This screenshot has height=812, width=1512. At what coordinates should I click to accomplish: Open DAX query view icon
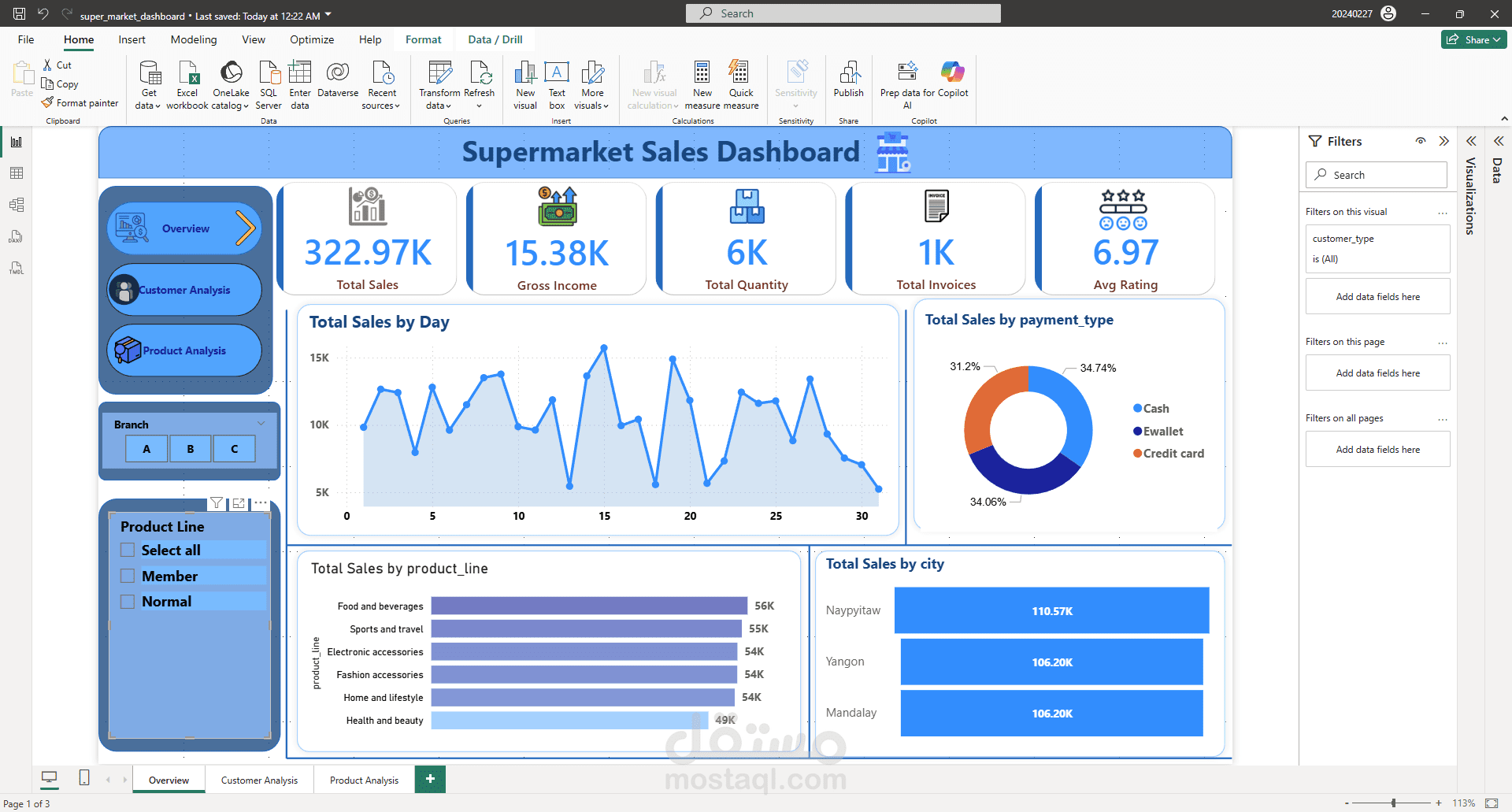click(17, 236)
